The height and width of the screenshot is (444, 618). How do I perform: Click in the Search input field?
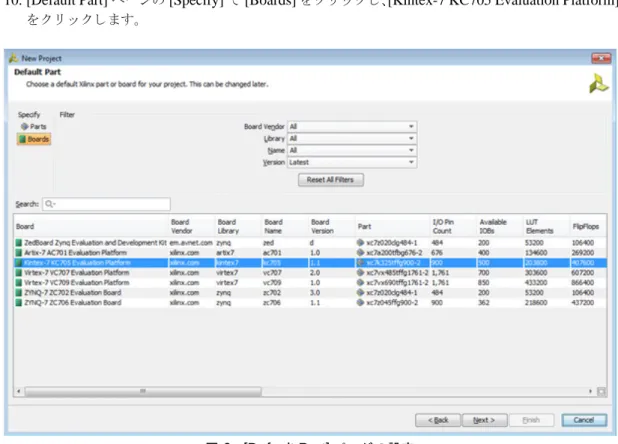click(106, 204)
